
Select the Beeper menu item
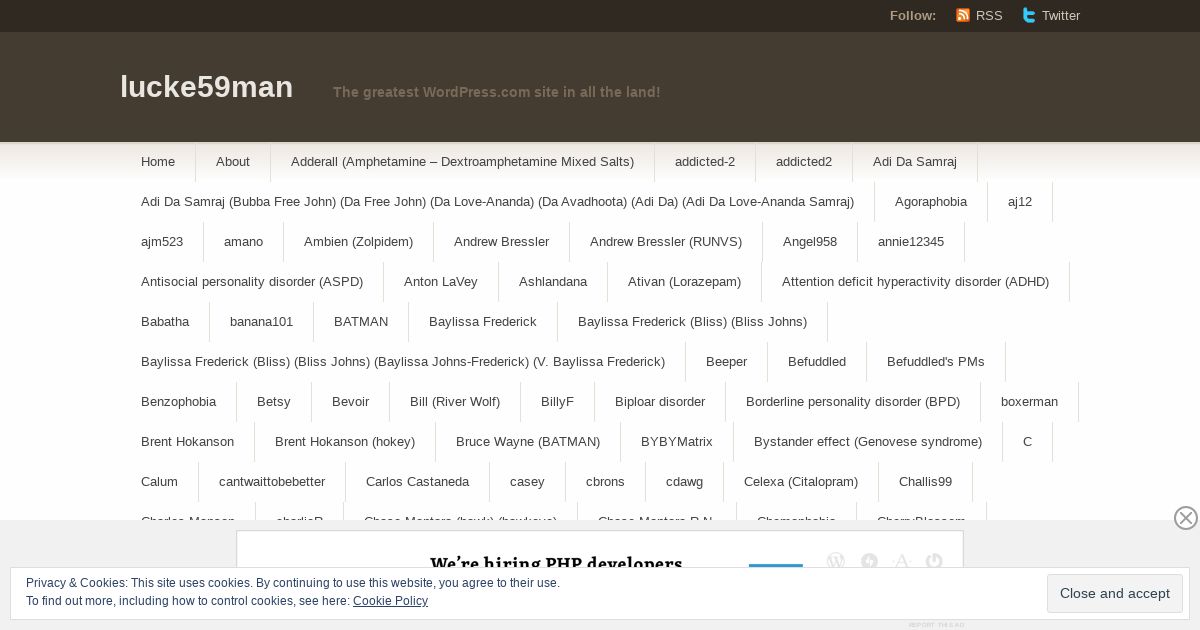726,361
